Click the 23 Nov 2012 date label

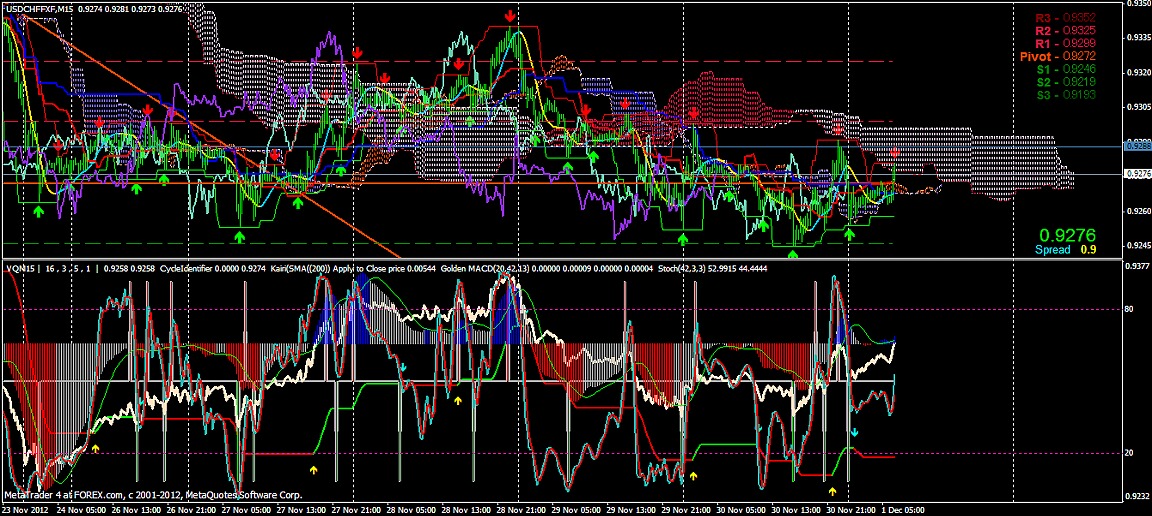[26, 509]
